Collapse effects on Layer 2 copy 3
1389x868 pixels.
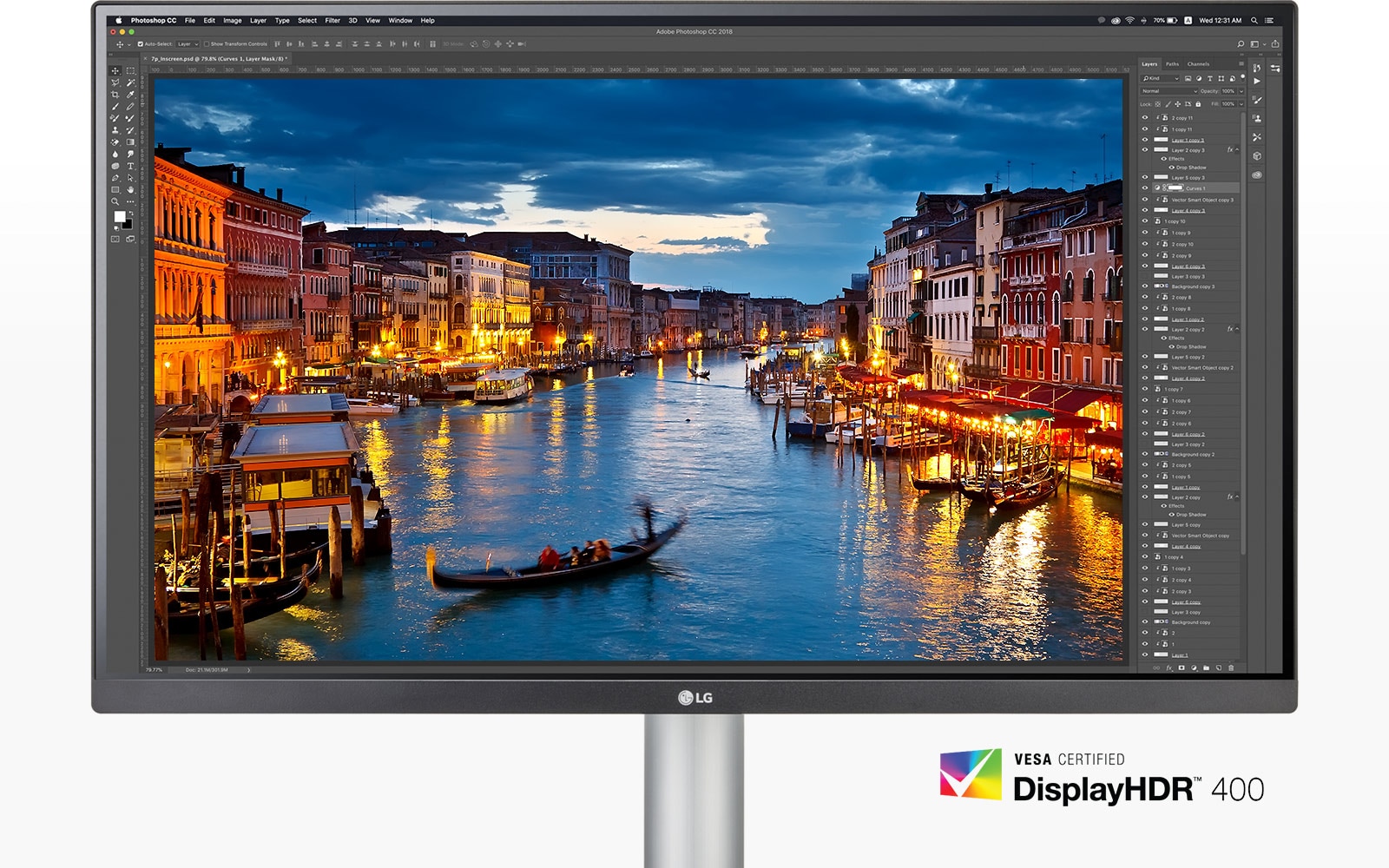coord(1237,150)
